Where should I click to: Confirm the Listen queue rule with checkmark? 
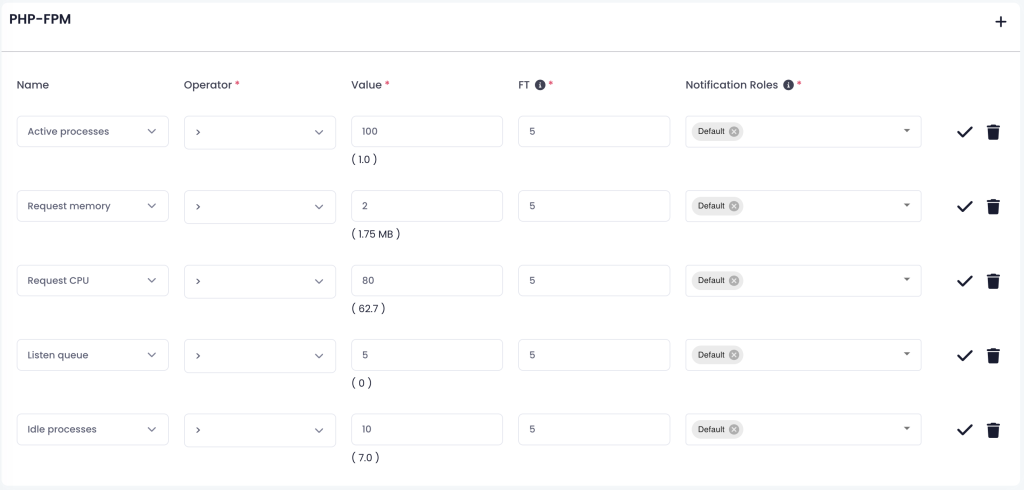[x=965, y=355]
